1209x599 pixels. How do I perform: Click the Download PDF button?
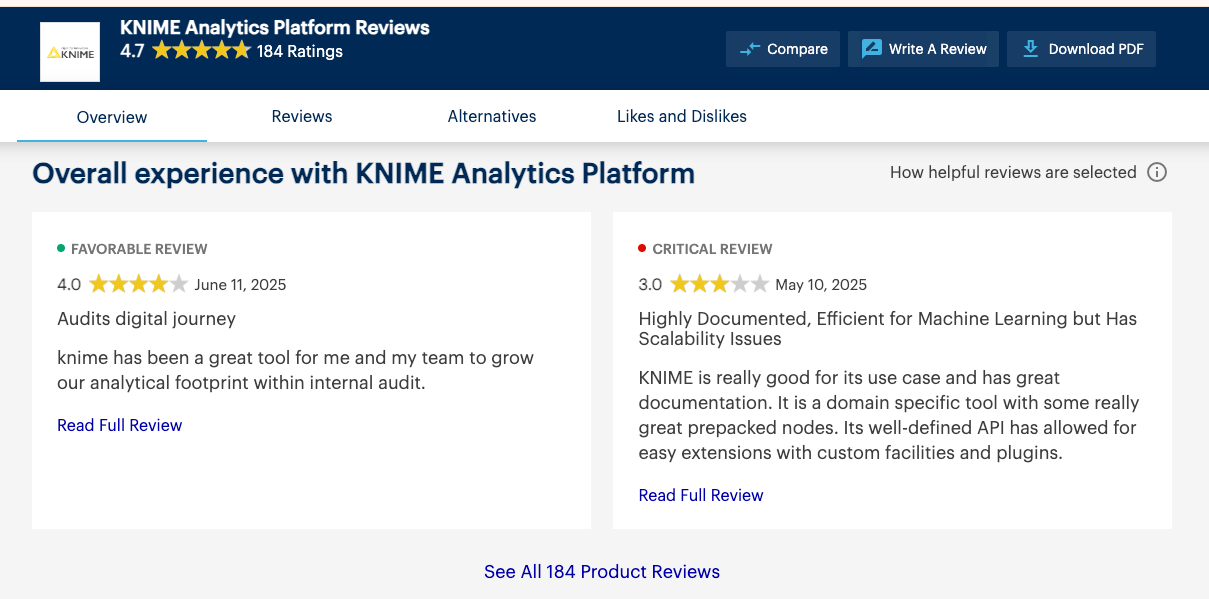[1081, 49]
